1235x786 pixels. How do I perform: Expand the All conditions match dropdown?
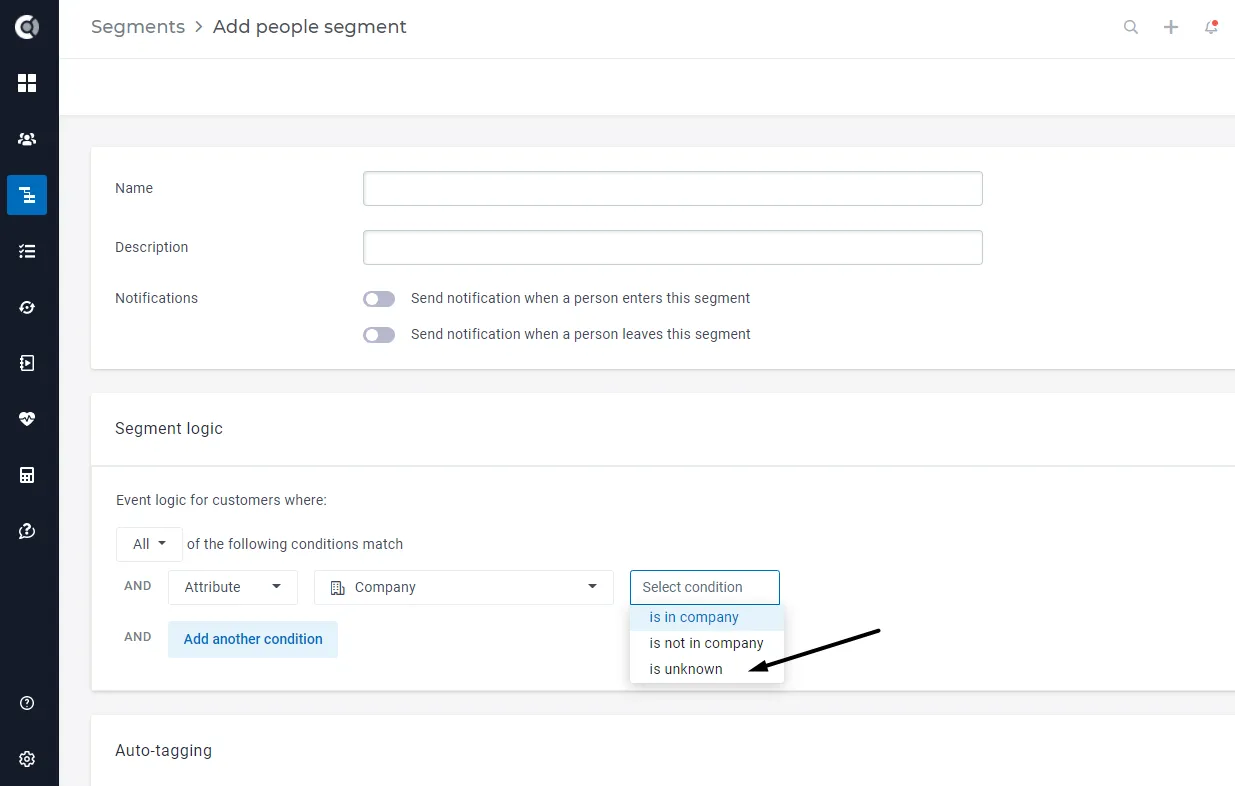[x=149, y=544]
